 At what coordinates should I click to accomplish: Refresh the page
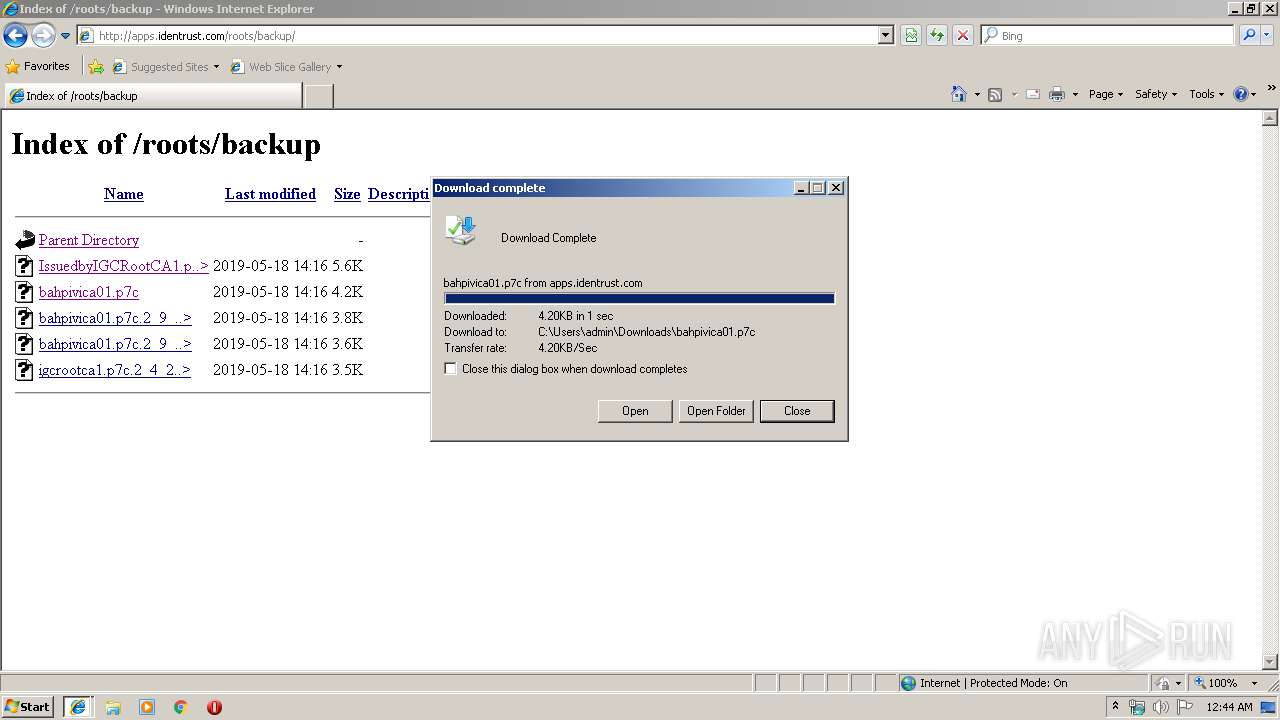click(937, 35)
